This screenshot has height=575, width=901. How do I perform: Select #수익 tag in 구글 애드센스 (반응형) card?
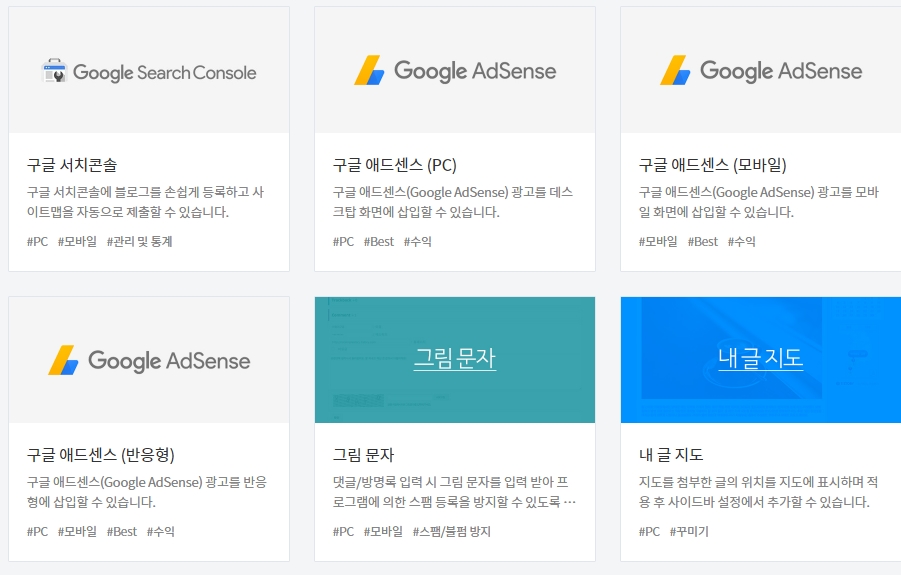(x=161, y=531)
